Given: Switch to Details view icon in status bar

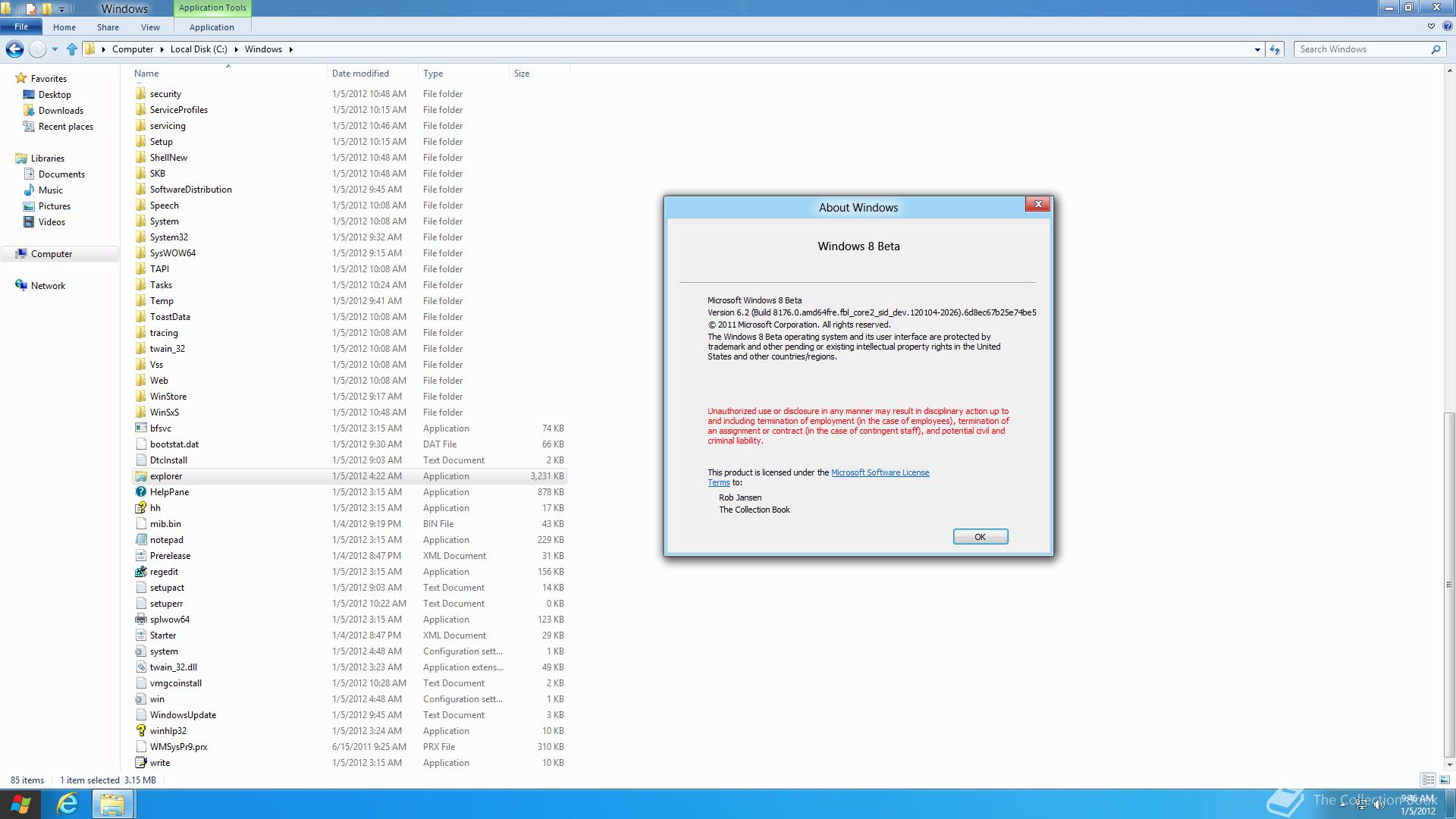Looking at the screenshot, I should tap(1428, 780).
